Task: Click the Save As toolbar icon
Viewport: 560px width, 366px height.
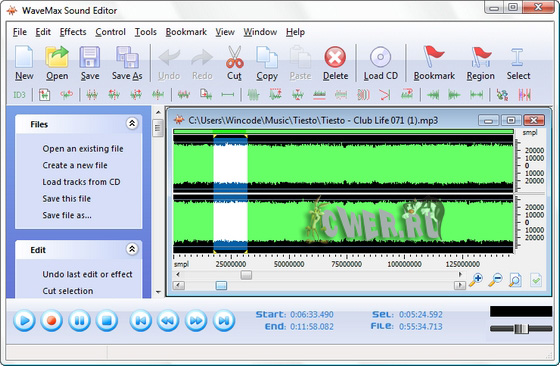Action: pos(127,57)
